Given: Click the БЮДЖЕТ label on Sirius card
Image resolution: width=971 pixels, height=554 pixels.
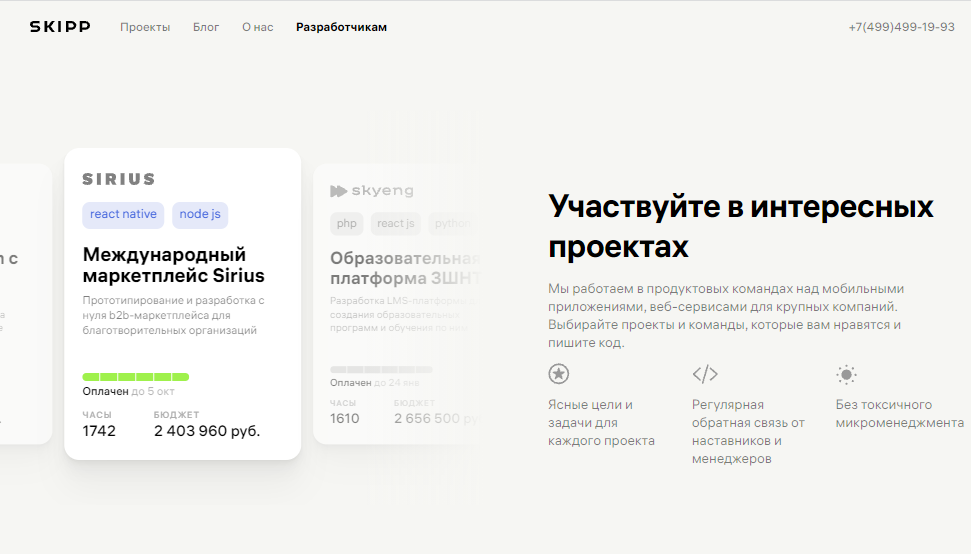Looking at the screenshot, I should 176,415.
